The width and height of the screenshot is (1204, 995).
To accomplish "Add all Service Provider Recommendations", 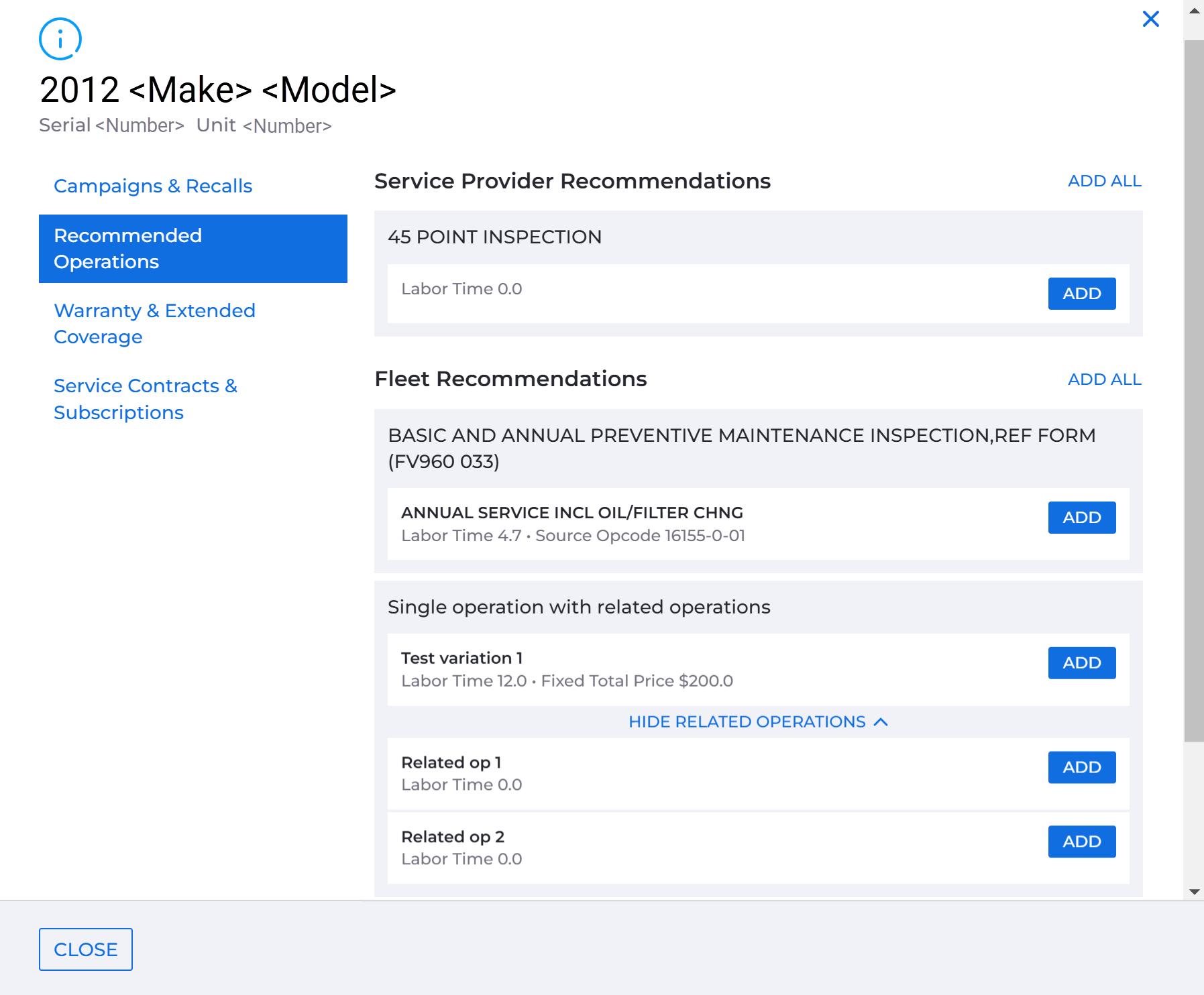I will [x=1104, y=181].
